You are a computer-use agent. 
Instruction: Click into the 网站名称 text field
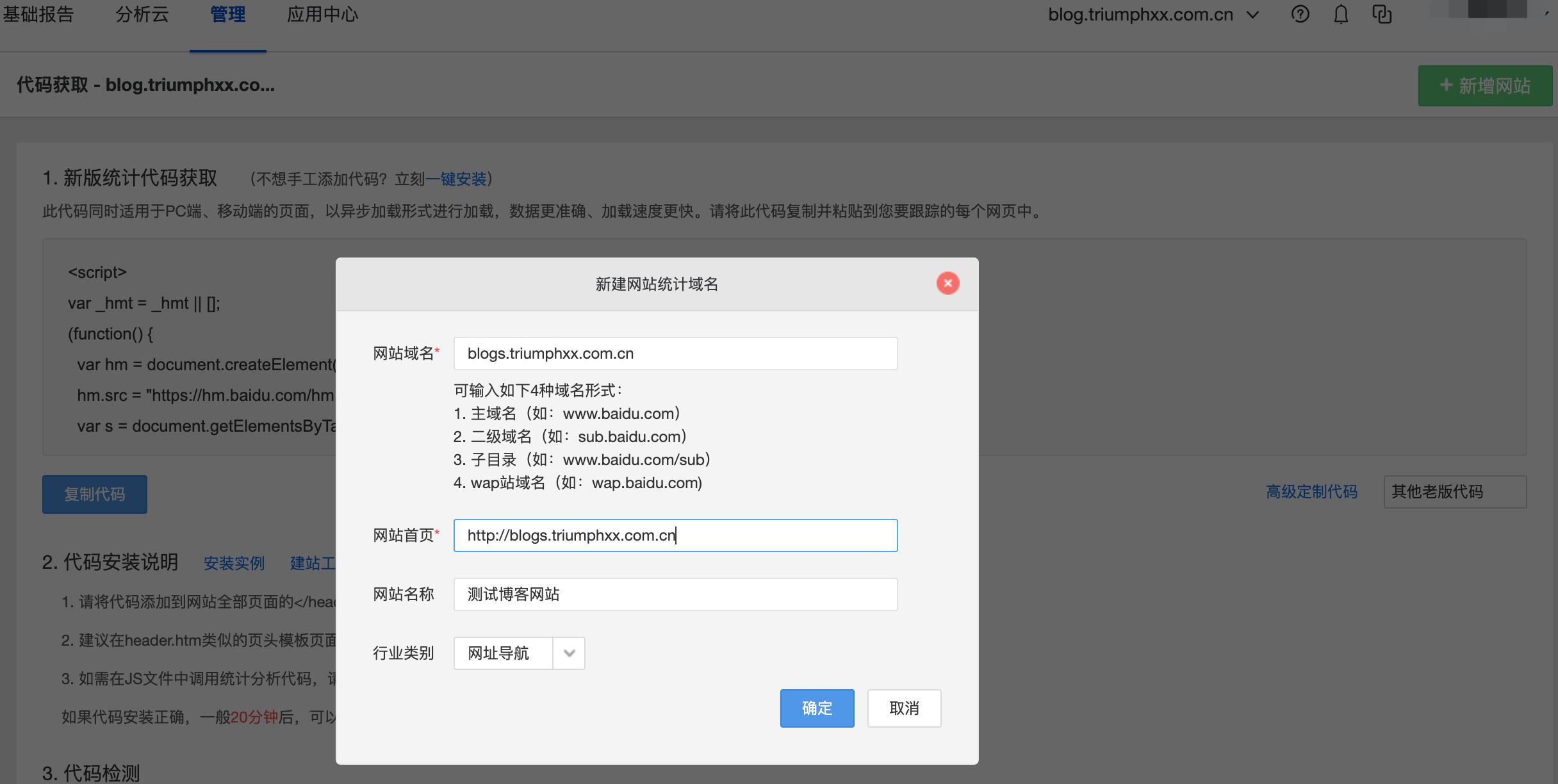tap(675, 594)
